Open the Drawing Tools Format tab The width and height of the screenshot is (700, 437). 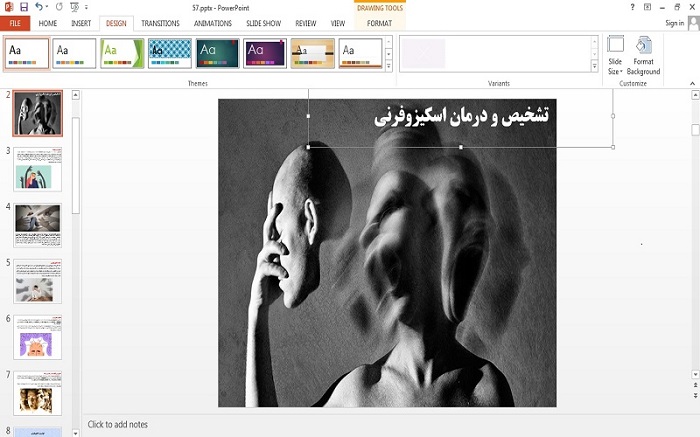click(379, 22)
